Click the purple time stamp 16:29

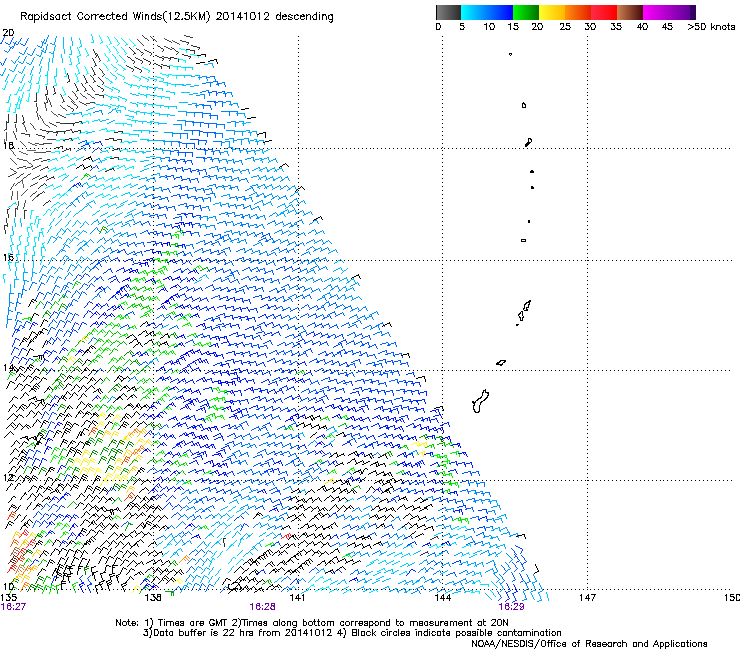tap(512, 607)
